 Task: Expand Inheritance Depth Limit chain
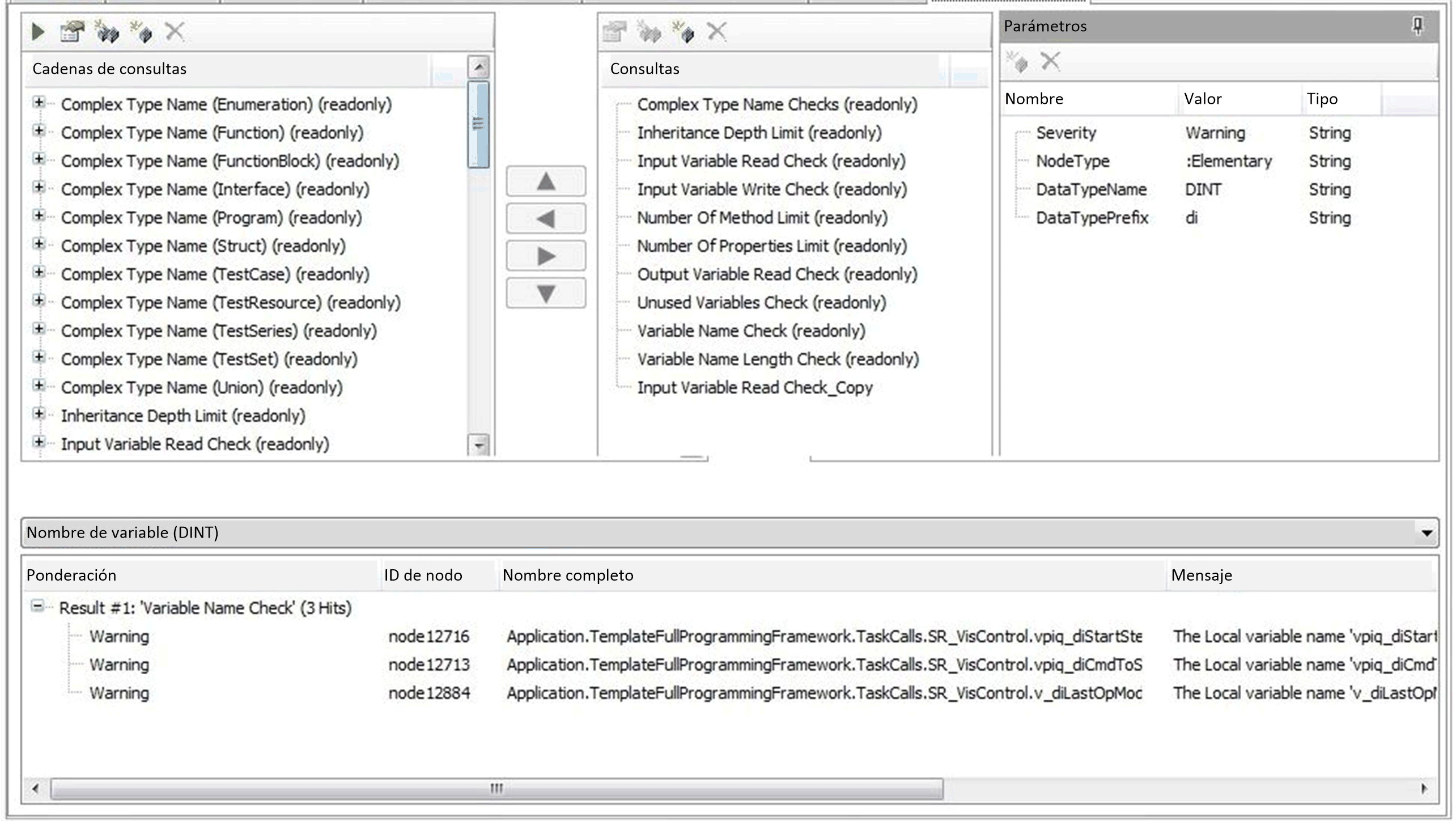pos(39,414)
